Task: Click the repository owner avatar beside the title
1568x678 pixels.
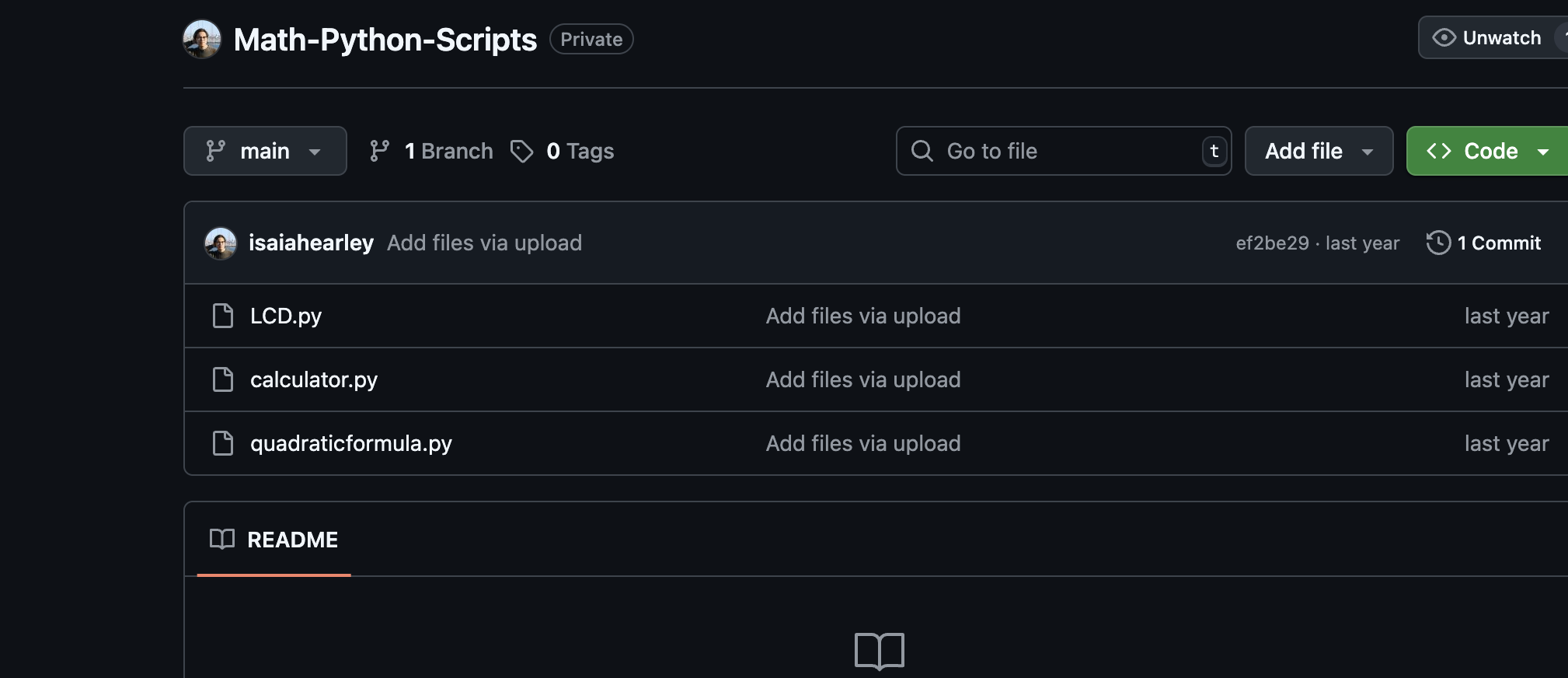Action: point(202,39)
